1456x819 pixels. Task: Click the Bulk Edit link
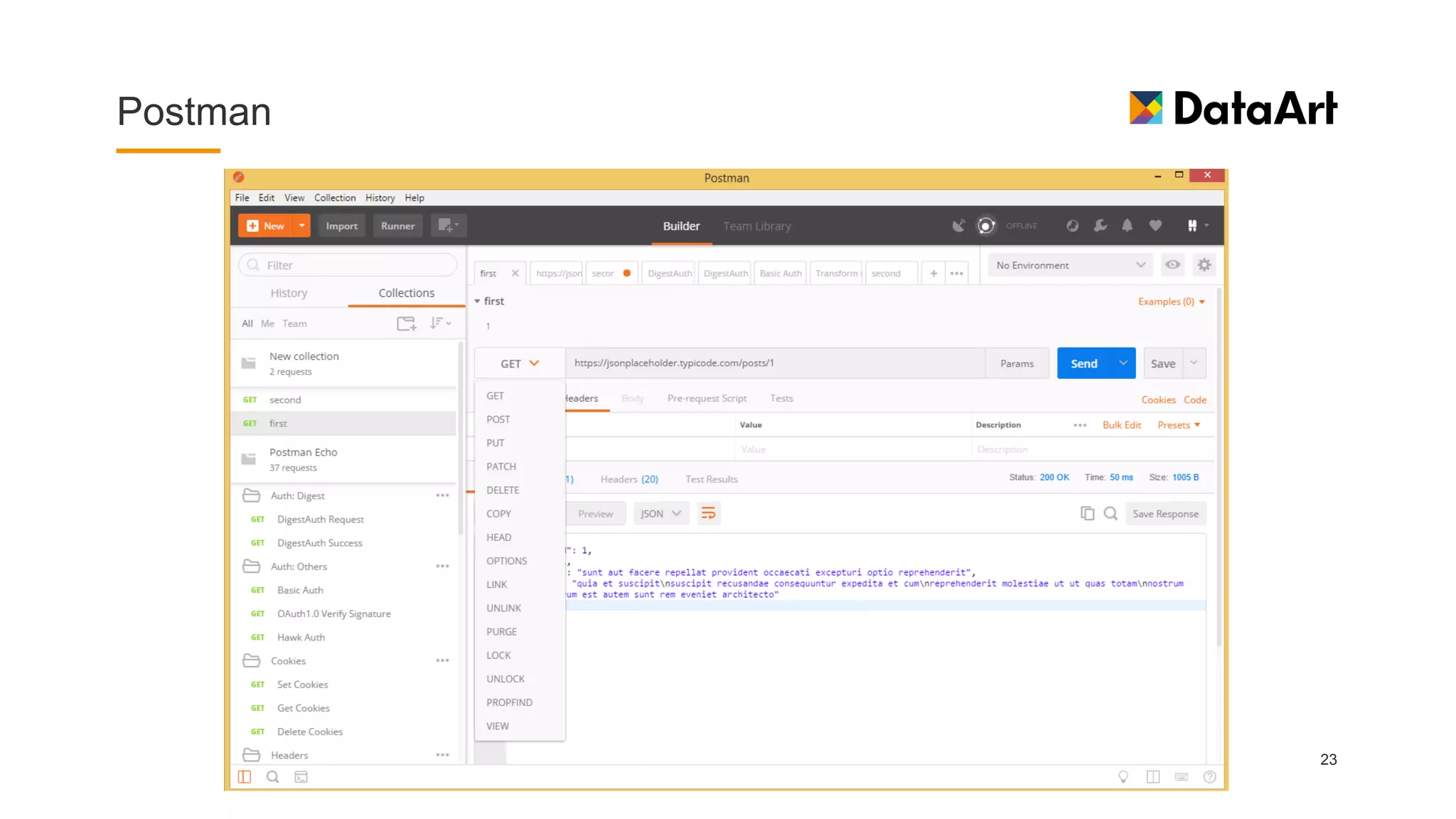click(x=1121, y=425)
